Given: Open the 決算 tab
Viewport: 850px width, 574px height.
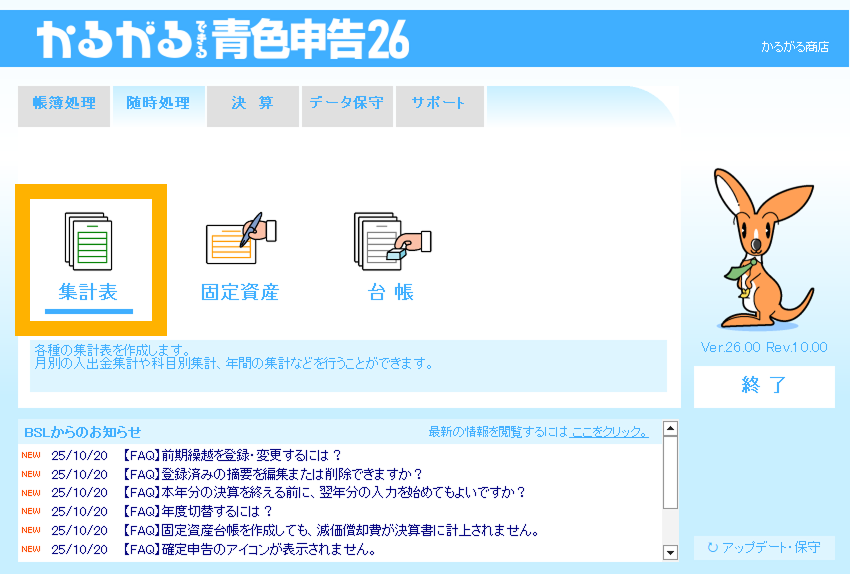Looking at the screenshot, I should pyautogui.click(x=252, y=104).
